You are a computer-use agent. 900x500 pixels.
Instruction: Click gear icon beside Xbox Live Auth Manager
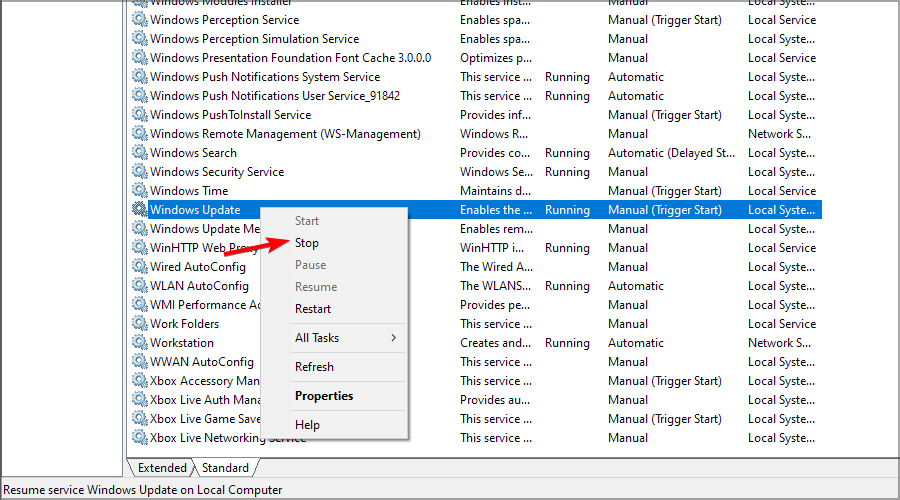click(x=139, y=399)
